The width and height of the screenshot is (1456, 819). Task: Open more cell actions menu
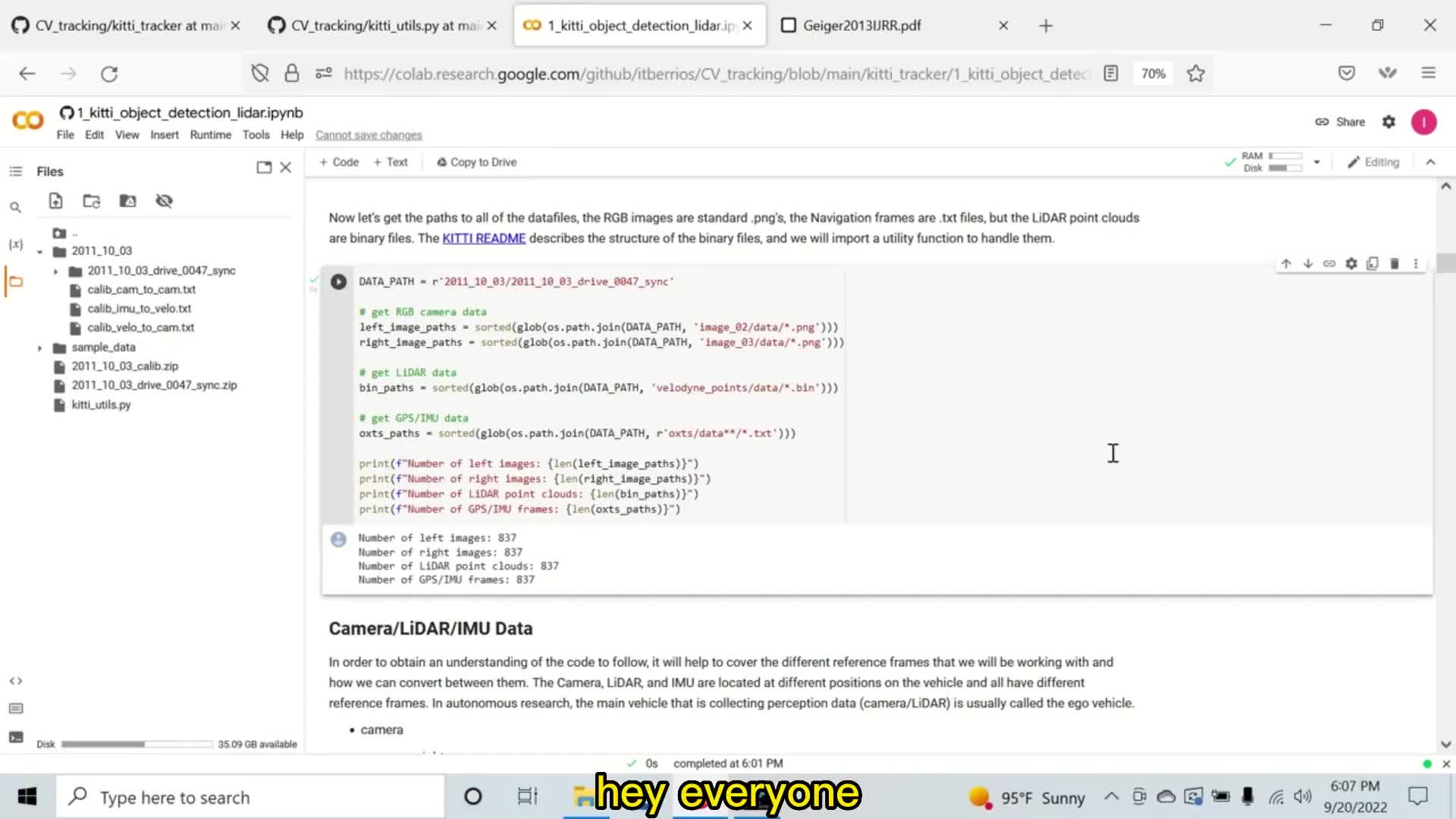1416,264
